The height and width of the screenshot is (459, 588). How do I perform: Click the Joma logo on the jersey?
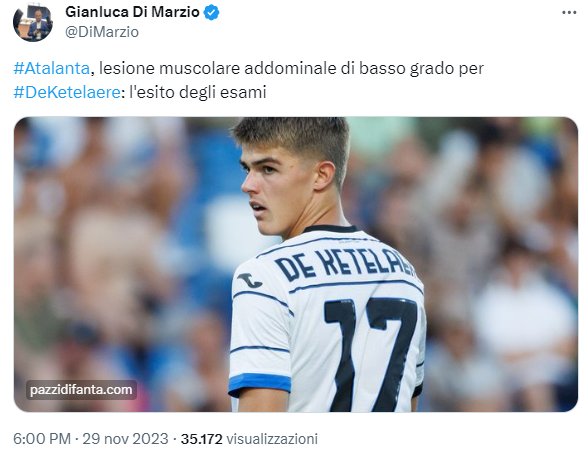(x=250, y=280)
